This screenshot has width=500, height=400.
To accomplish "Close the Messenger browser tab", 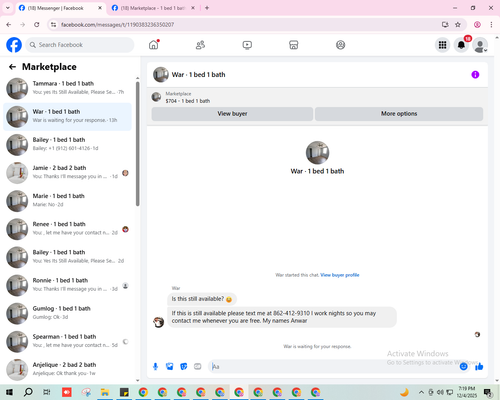I will (100, 8).
